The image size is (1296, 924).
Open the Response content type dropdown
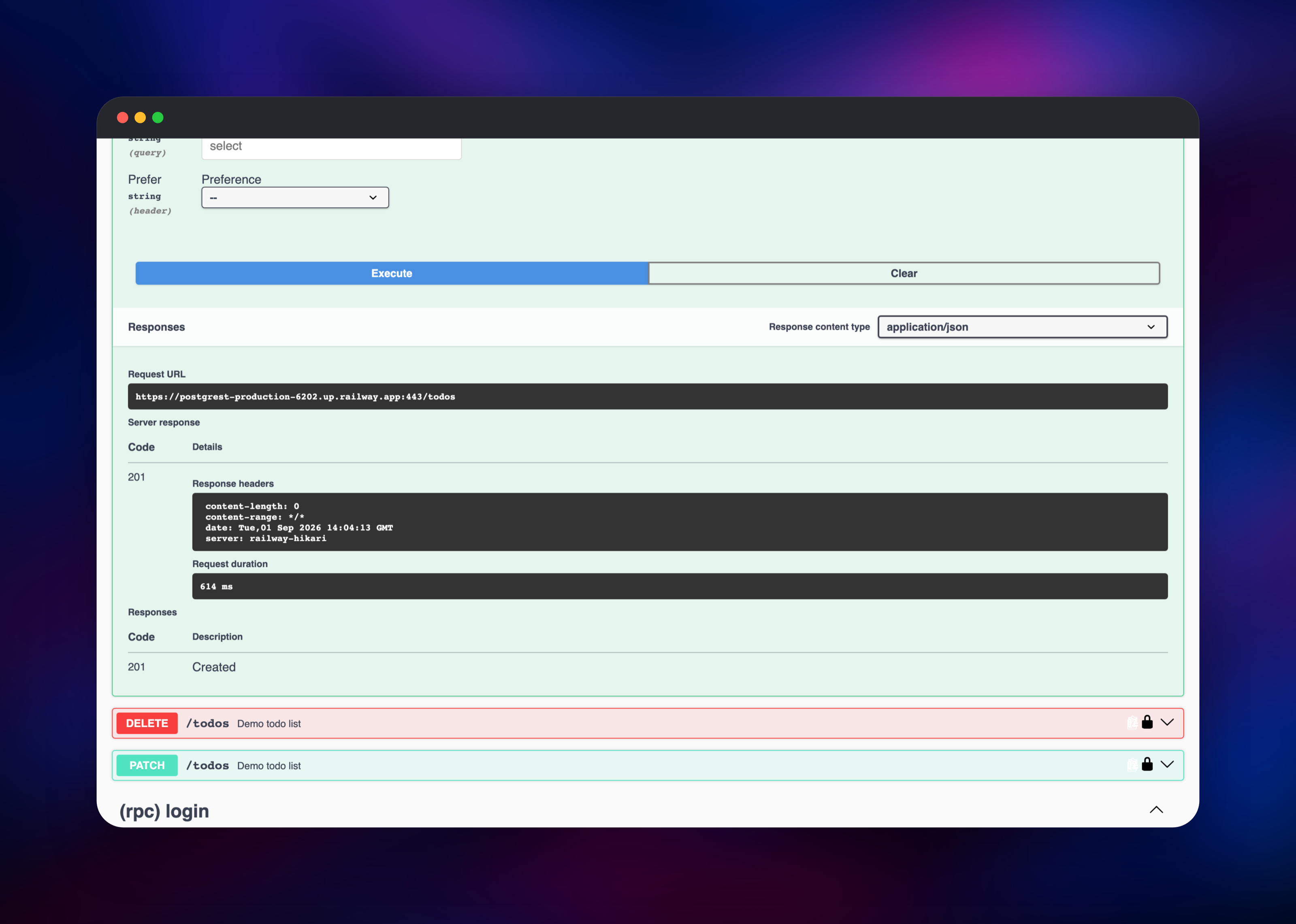point(1022,327)
